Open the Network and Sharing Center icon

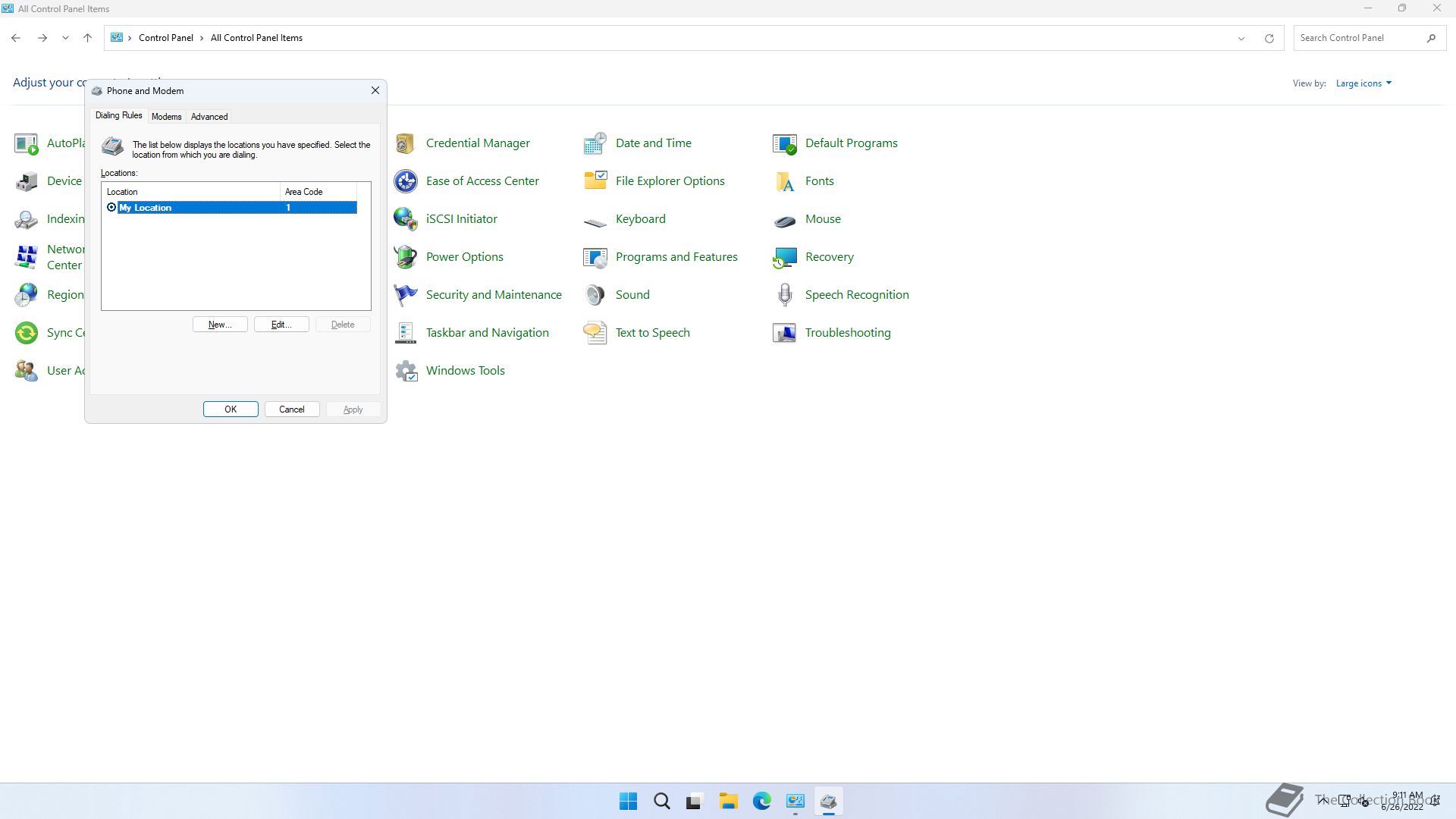point(27,257)
